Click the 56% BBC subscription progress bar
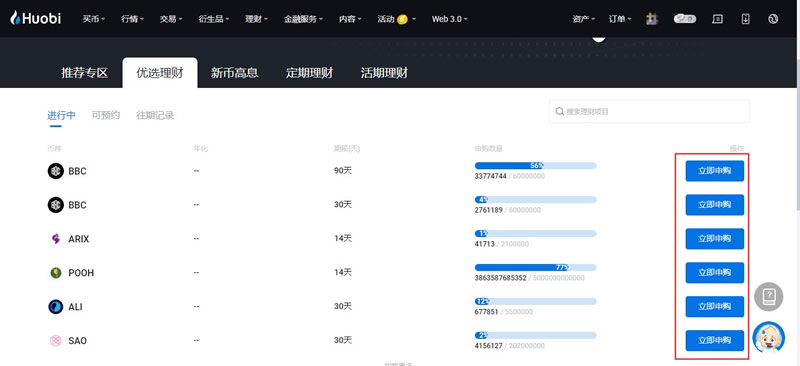The image size is (800, 366). [535, 165]
